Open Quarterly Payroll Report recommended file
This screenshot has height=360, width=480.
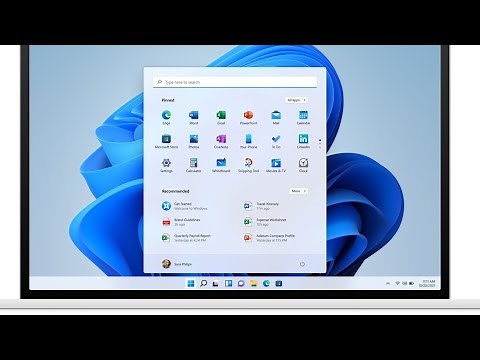pyautogui.click(x=186, y=238)
